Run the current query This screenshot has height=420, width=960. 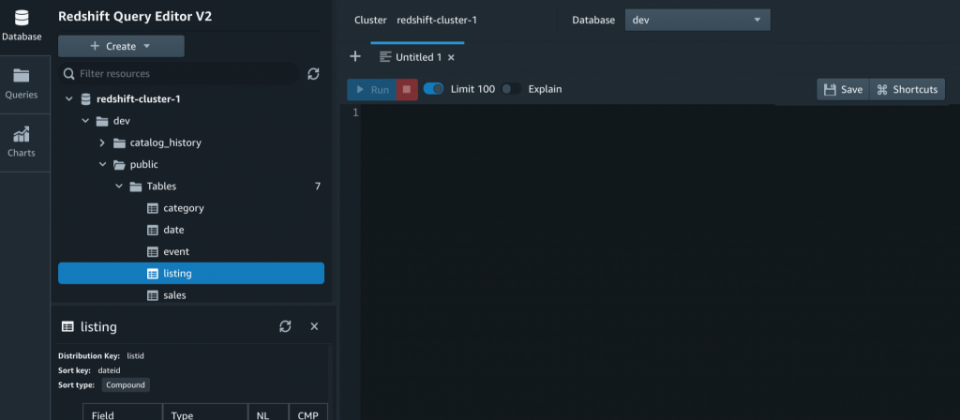point(372,89)
